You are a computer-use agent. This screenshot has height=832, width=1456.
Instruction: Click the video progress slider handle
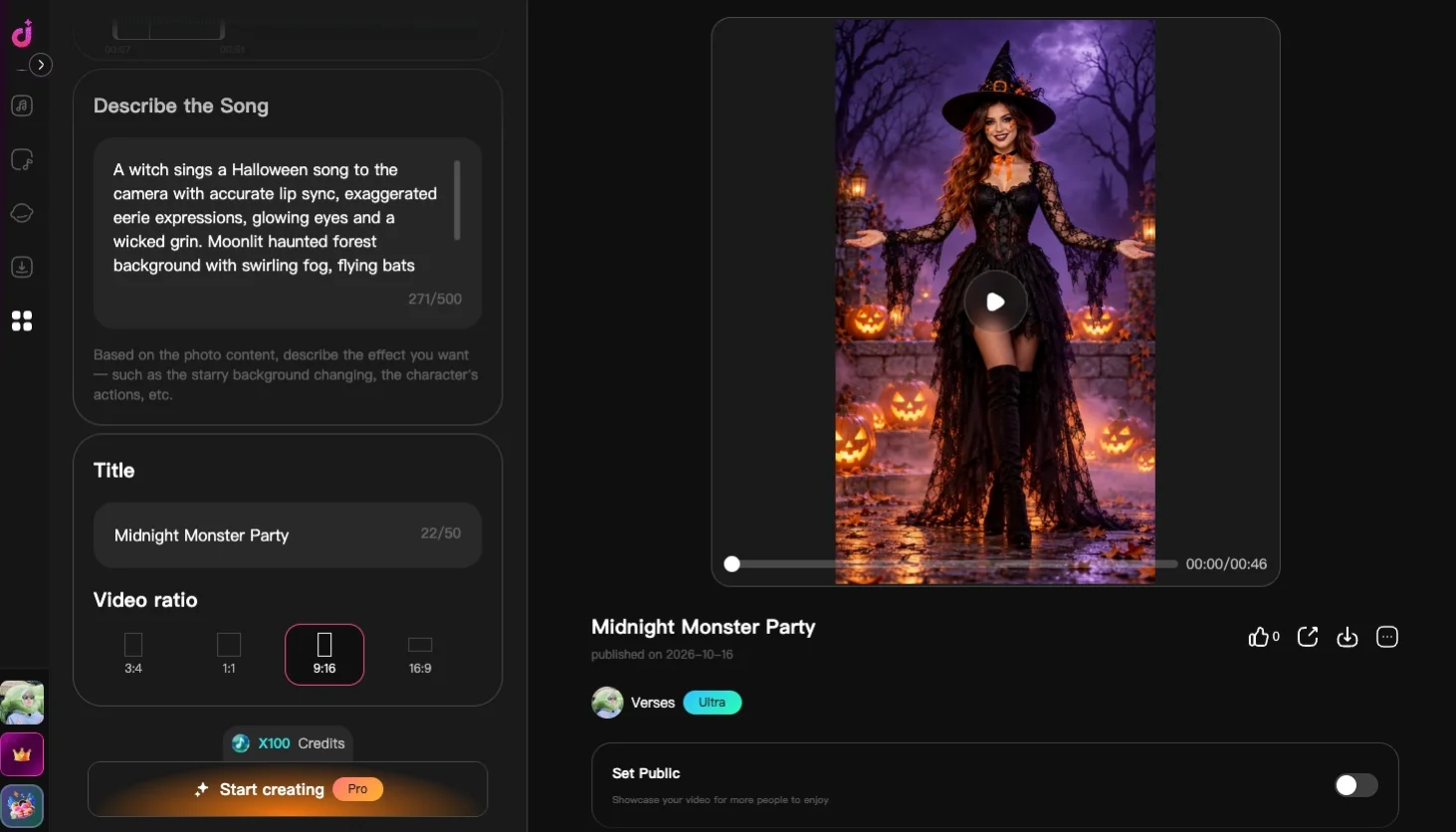(x=732, y=564)
